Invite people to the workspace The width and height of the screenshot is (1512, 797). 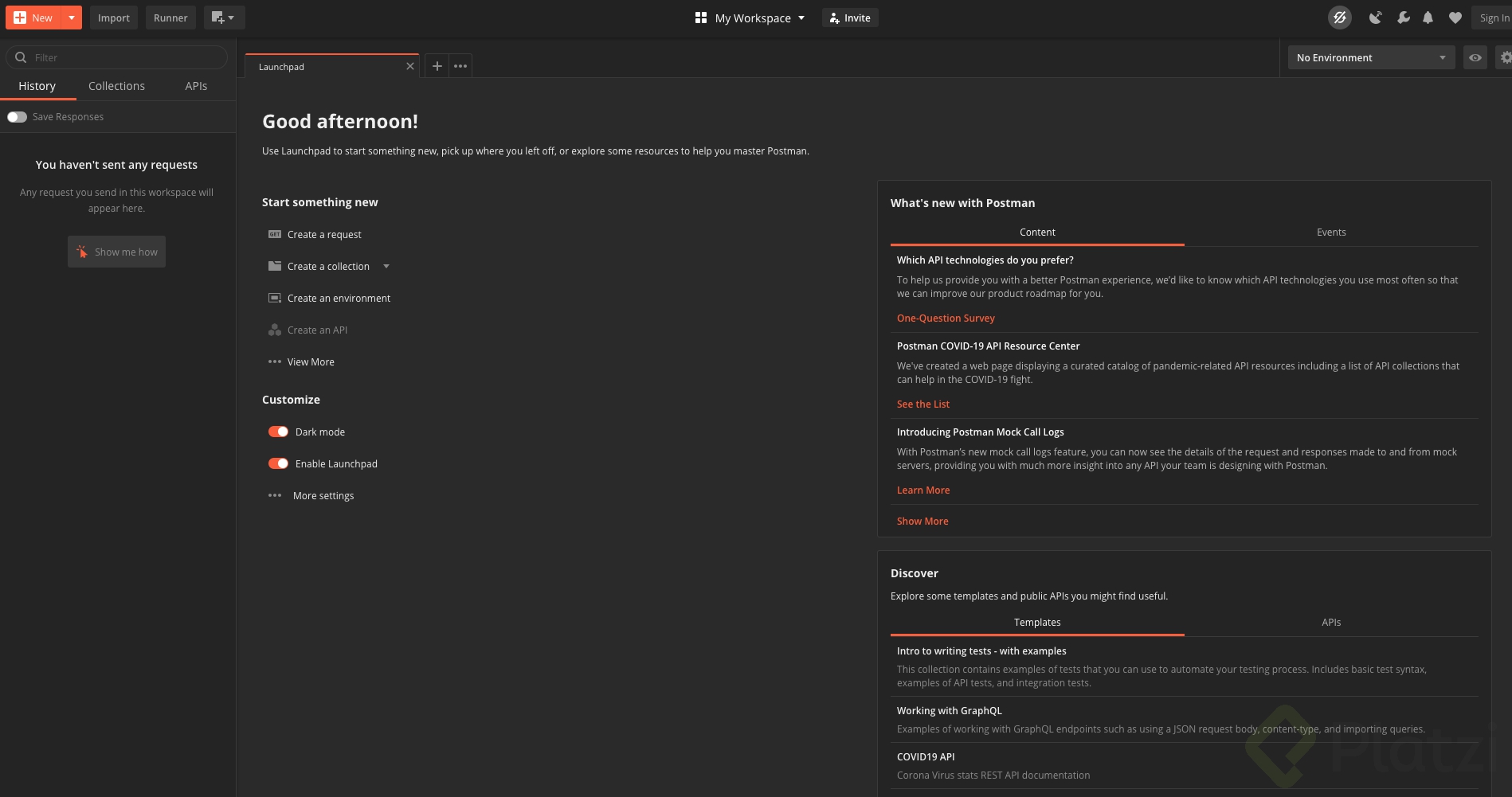[x=850, y=18]
